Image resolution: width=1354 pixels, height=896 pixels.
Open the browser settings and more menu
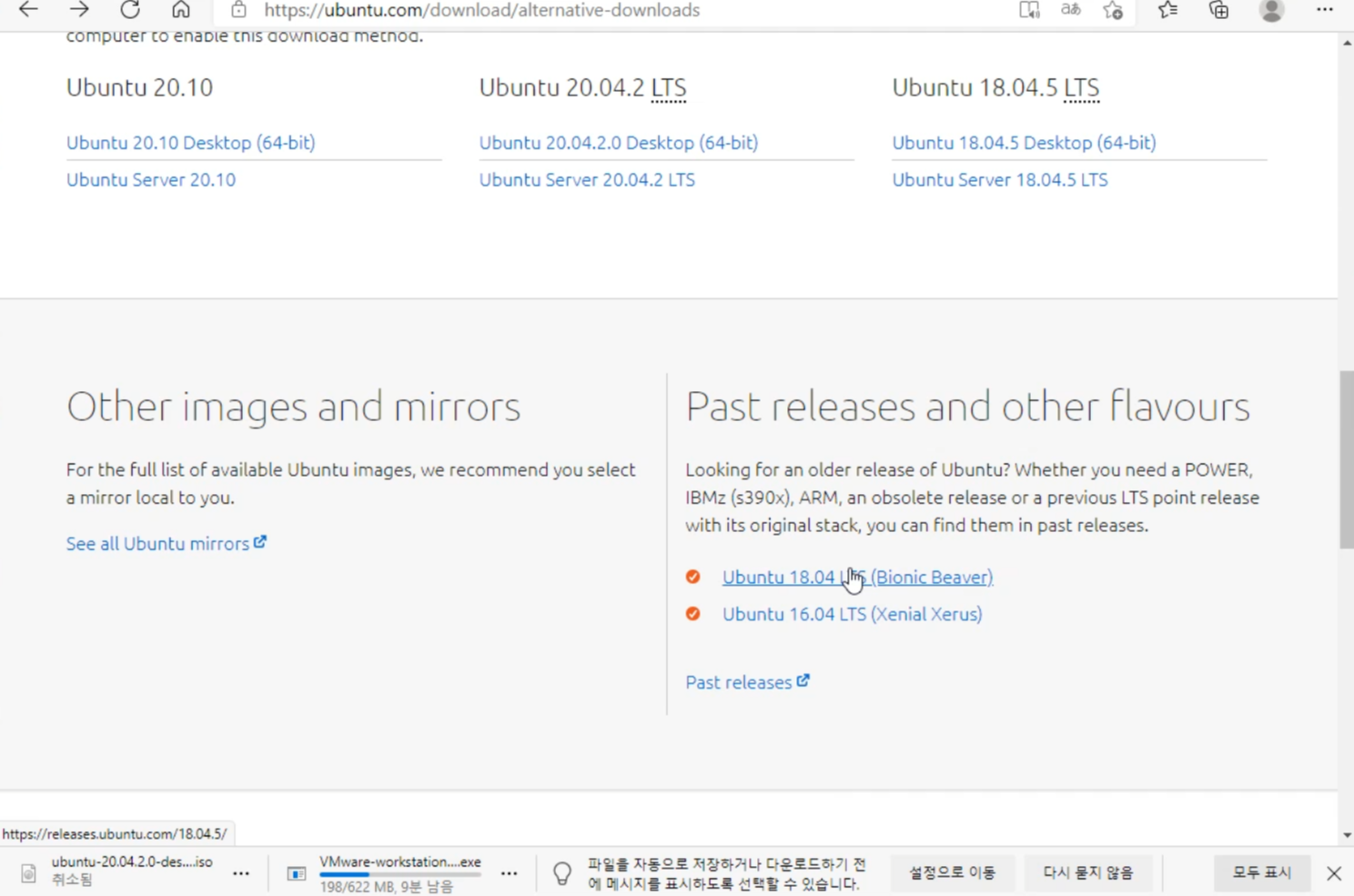point(1324,10)
